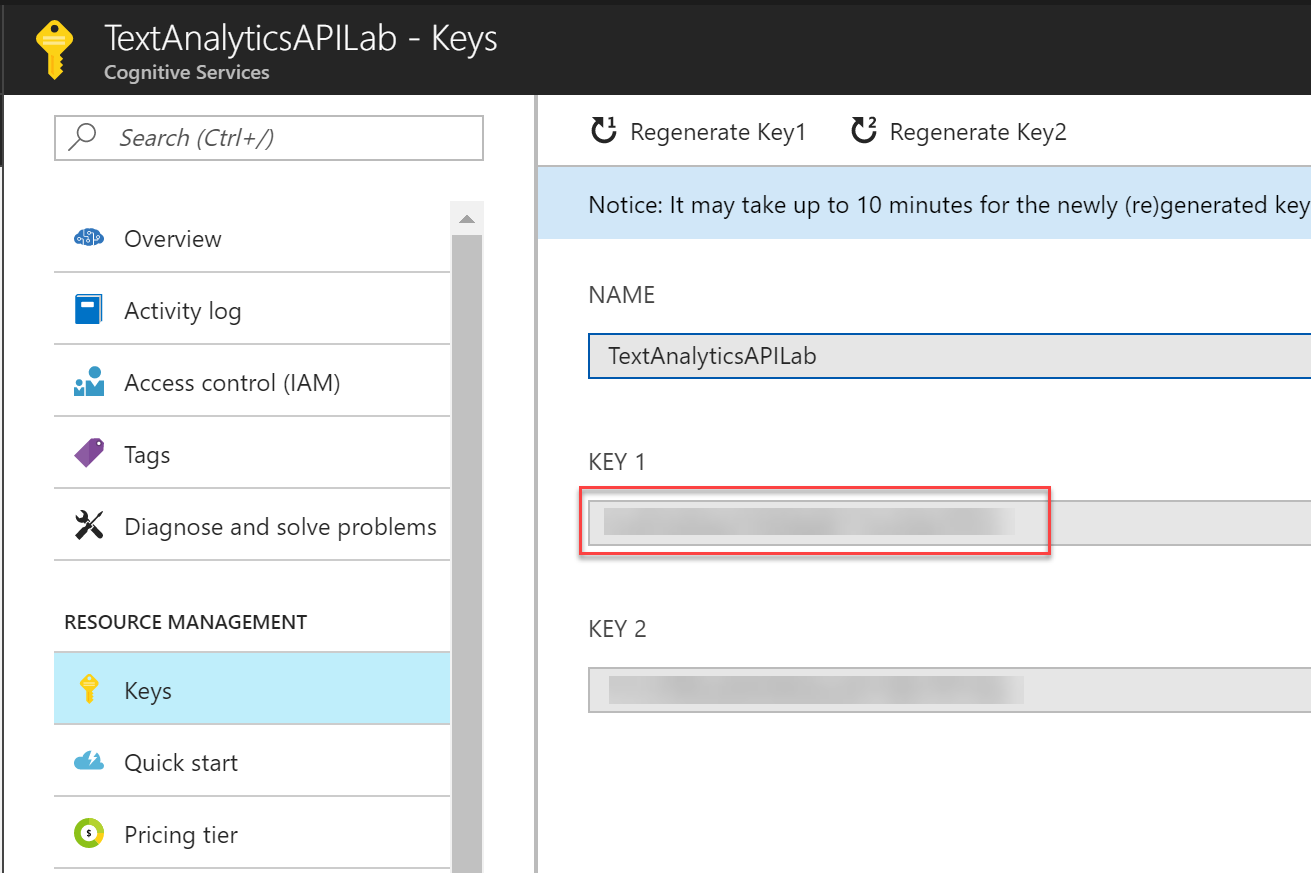Click the Pricing tier dollar icon
The image size is (1311, 873).
[90, 834]
